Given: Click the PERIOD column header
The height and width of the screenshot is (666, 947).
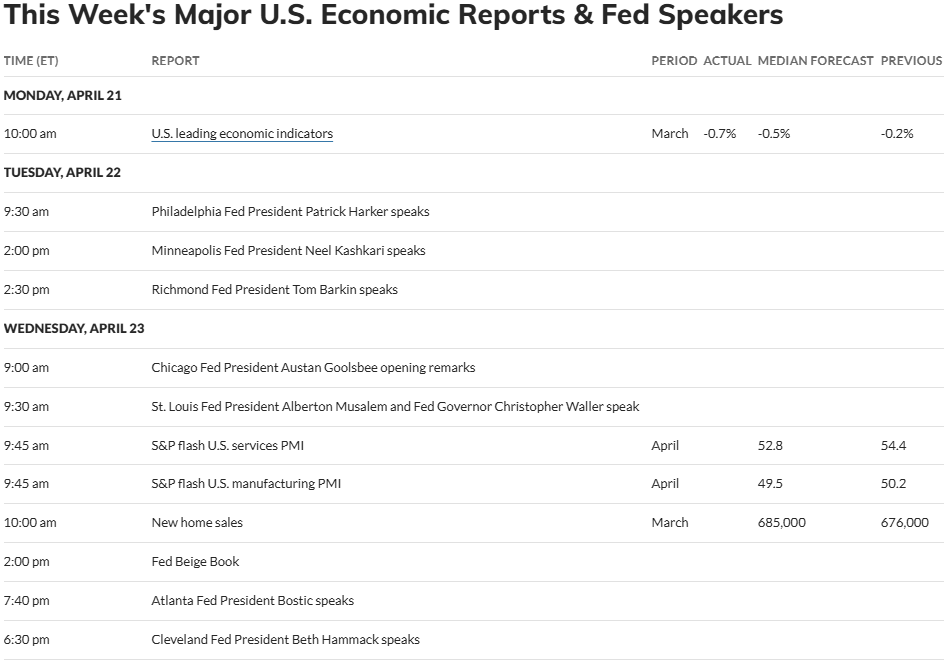Looking at the screenshot, I should (674, 61).
